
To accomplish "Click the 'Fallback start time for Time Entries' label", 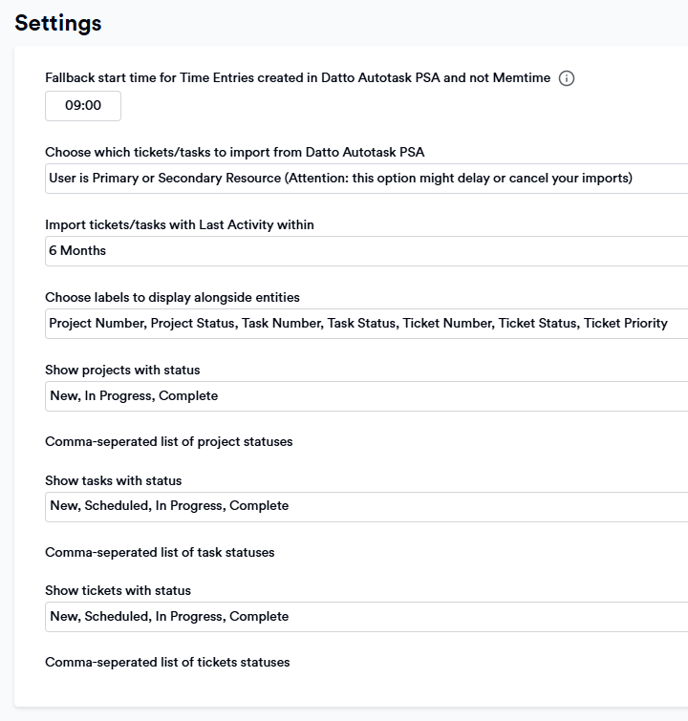I will point(298,78).
